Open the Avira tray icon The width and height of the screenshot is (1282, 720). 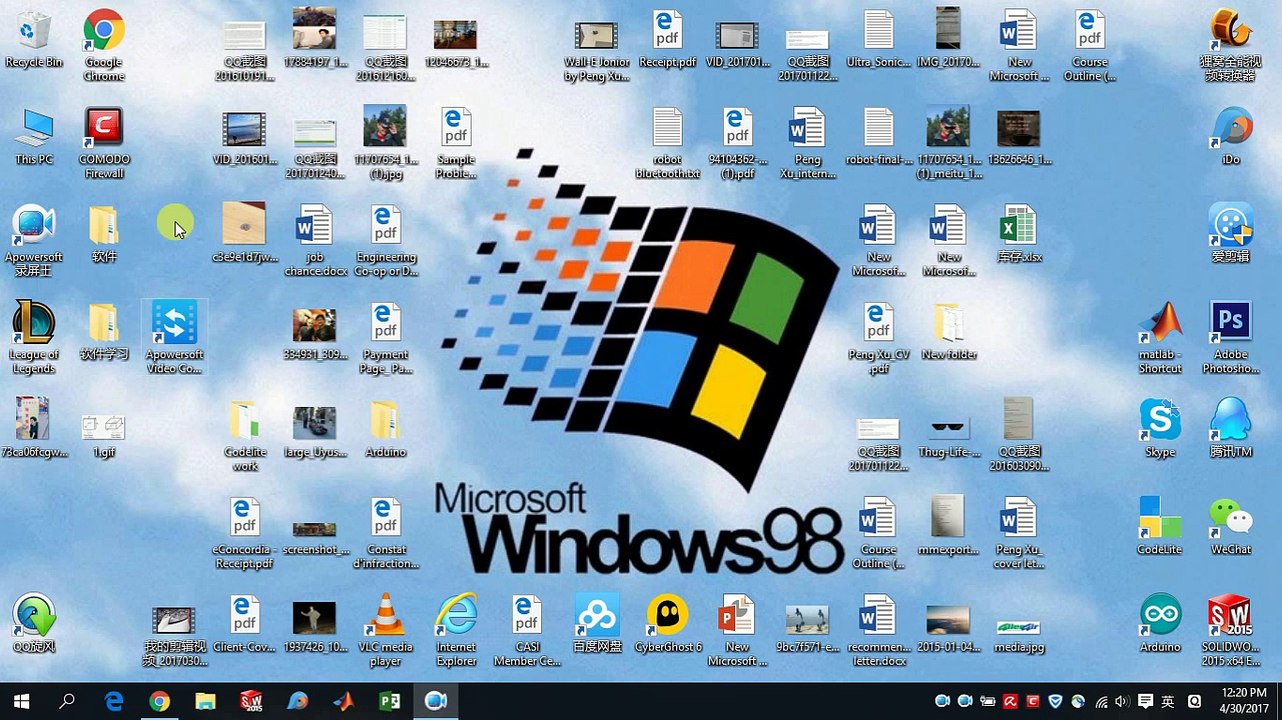click(x=1010, y=702)
